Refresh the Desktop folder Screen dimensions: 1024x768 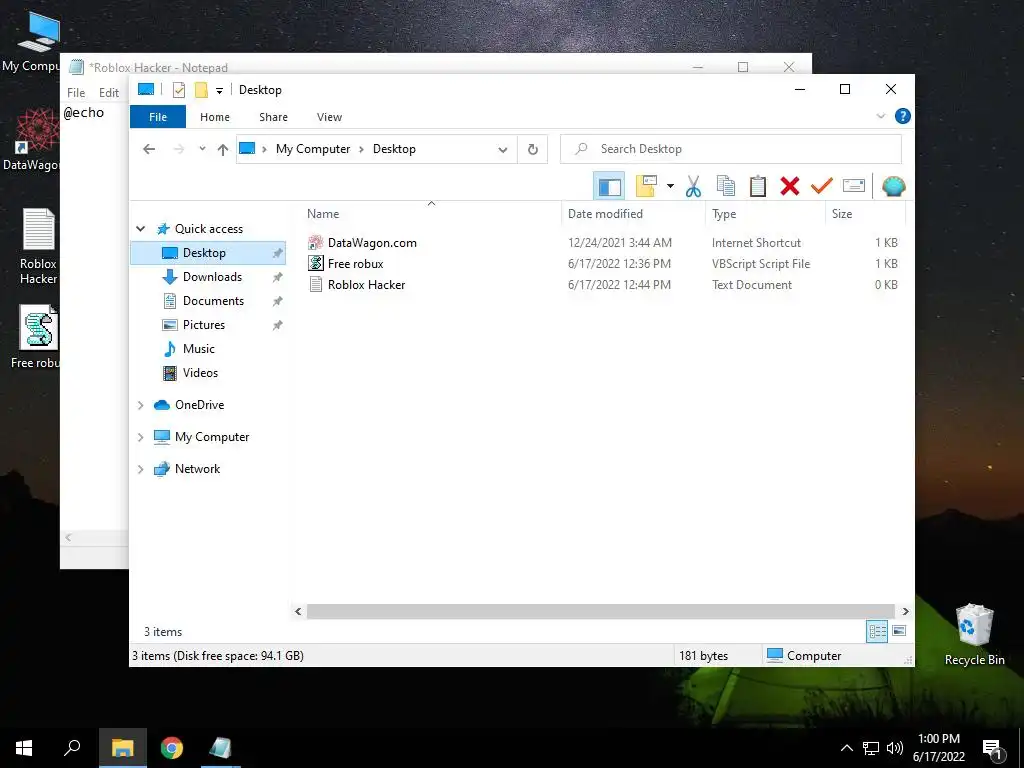[533, 149]
